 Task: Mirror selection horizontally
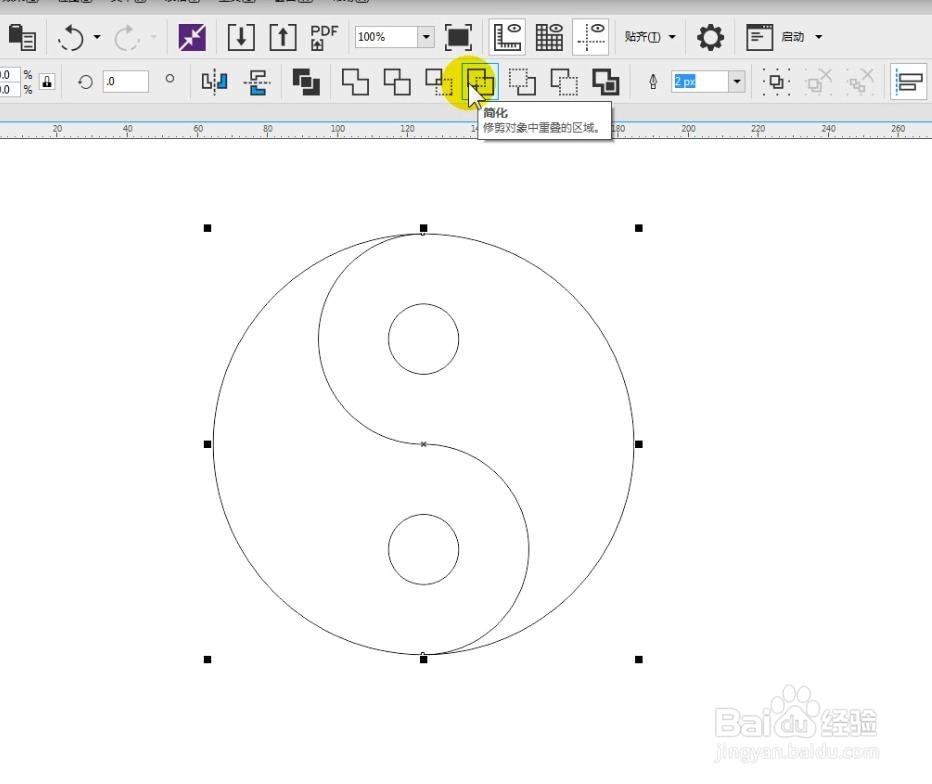coord(215,81)
